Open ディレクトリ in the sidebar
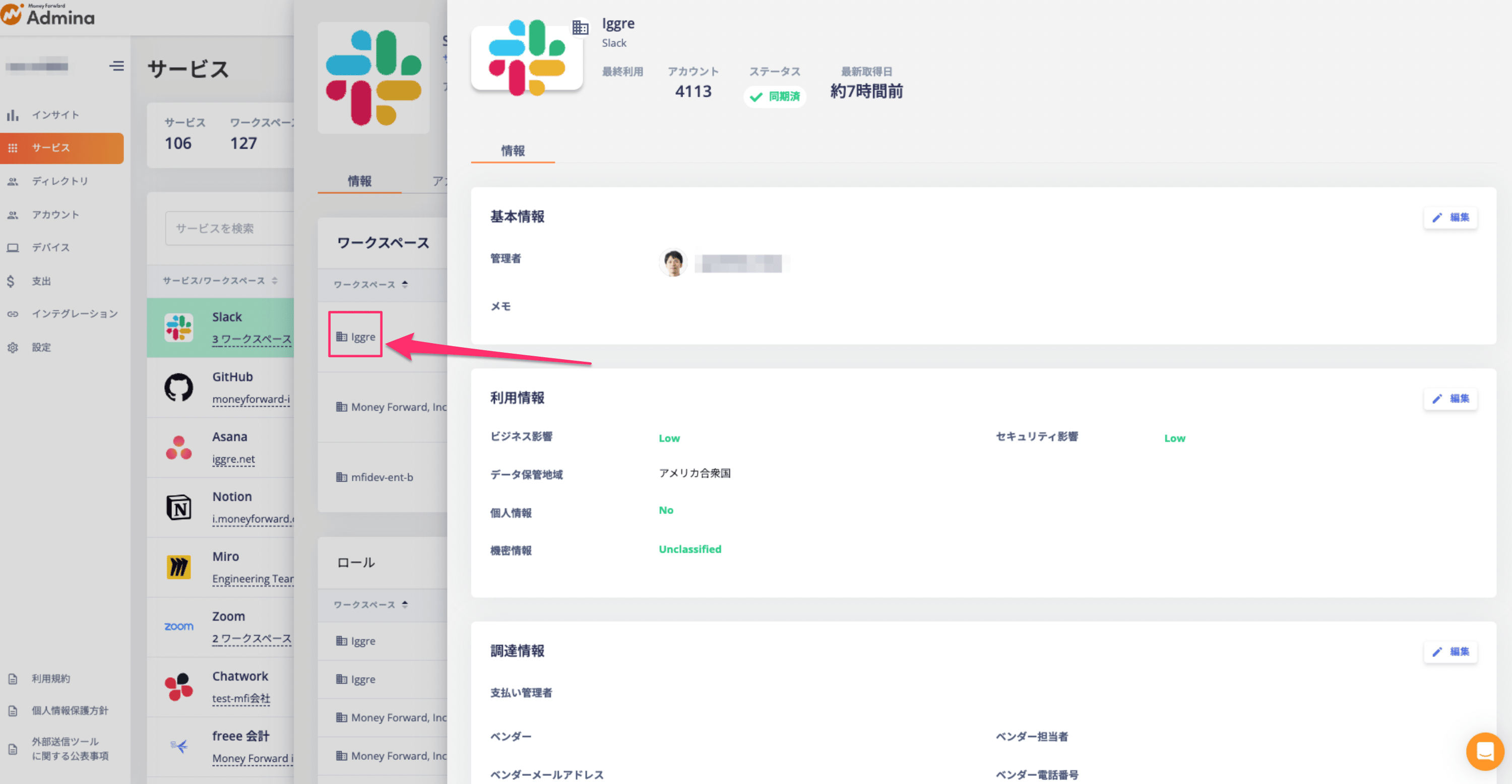The height and width of the screenshot is (784, 1512). pos(60,181)
